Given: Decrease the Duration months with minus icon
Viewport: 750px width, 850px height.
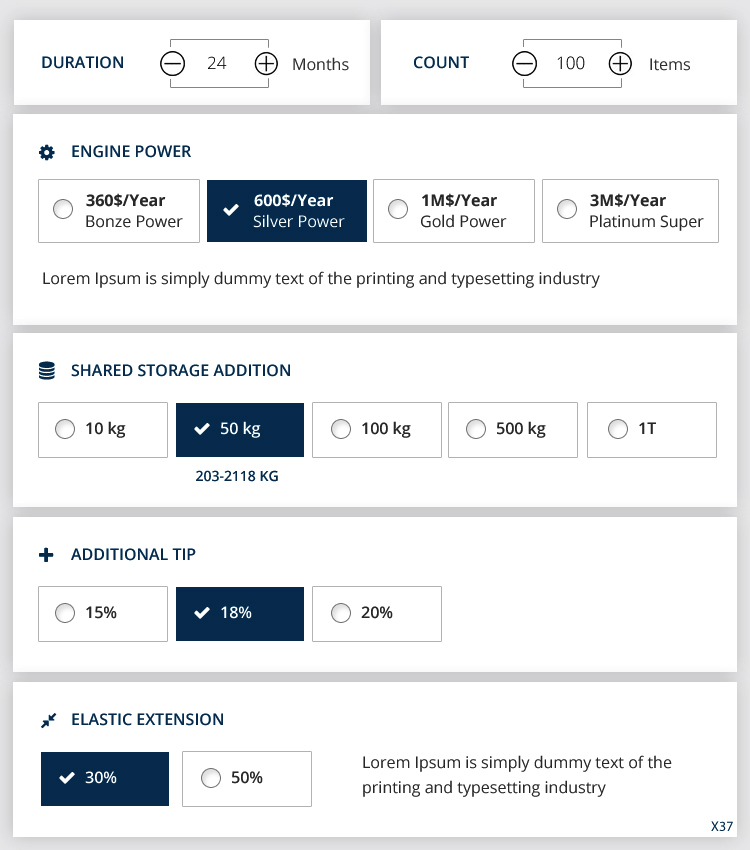Looking at the screenshot, I should tap(173, 64).
